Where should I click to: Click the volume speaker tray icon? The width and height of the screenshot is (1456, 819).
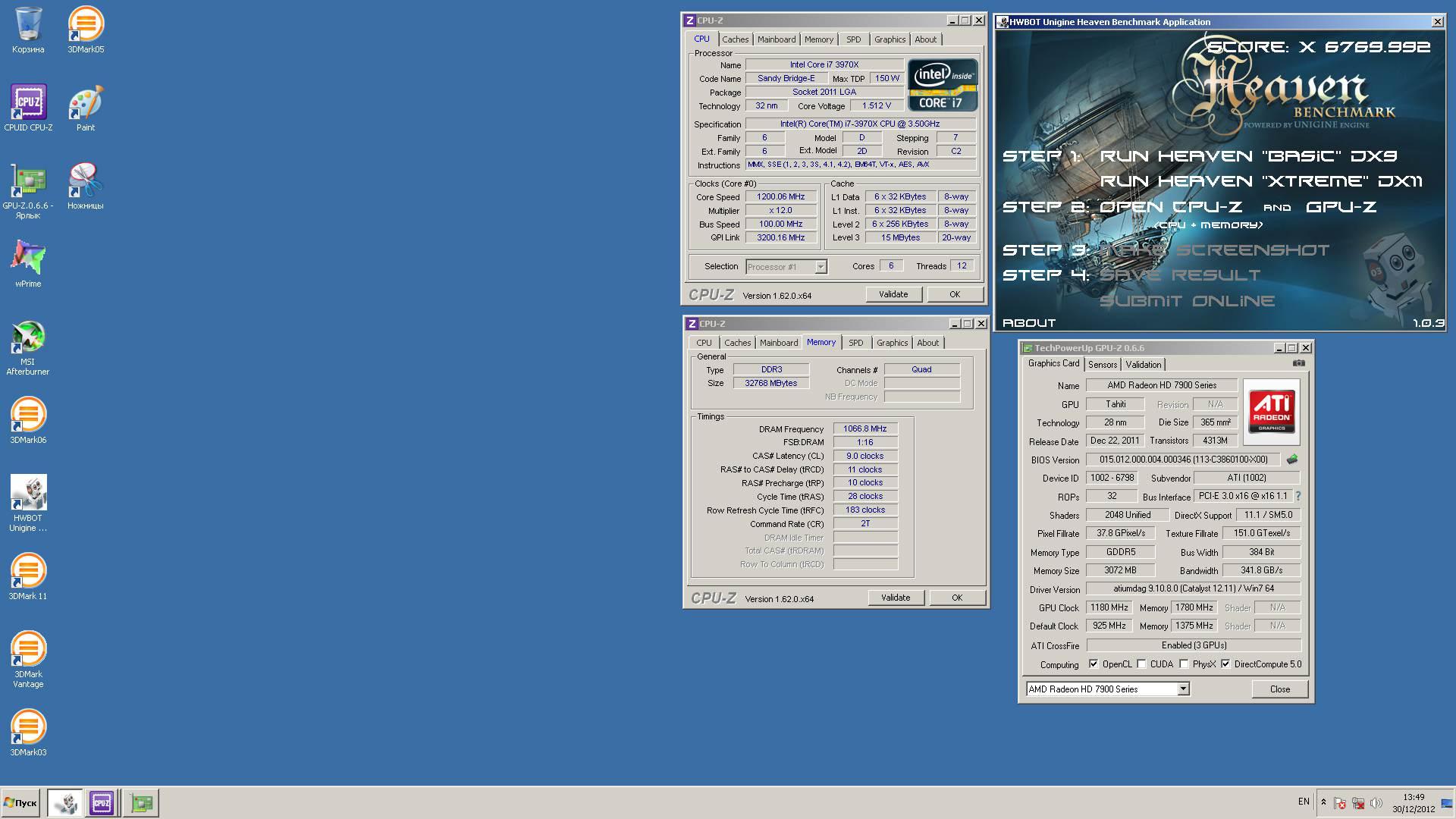[1376, 802]
